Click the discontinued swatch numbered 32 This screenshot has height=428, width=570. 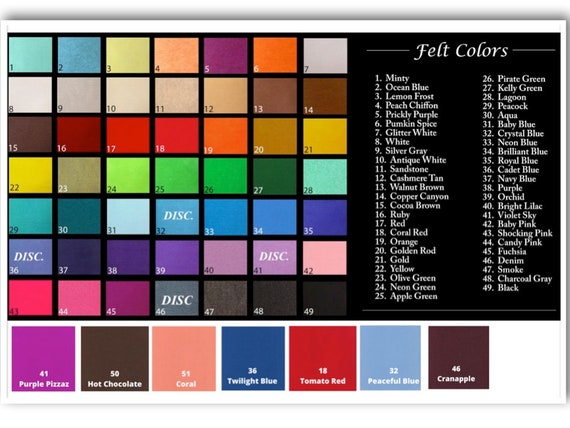point(177,217)
